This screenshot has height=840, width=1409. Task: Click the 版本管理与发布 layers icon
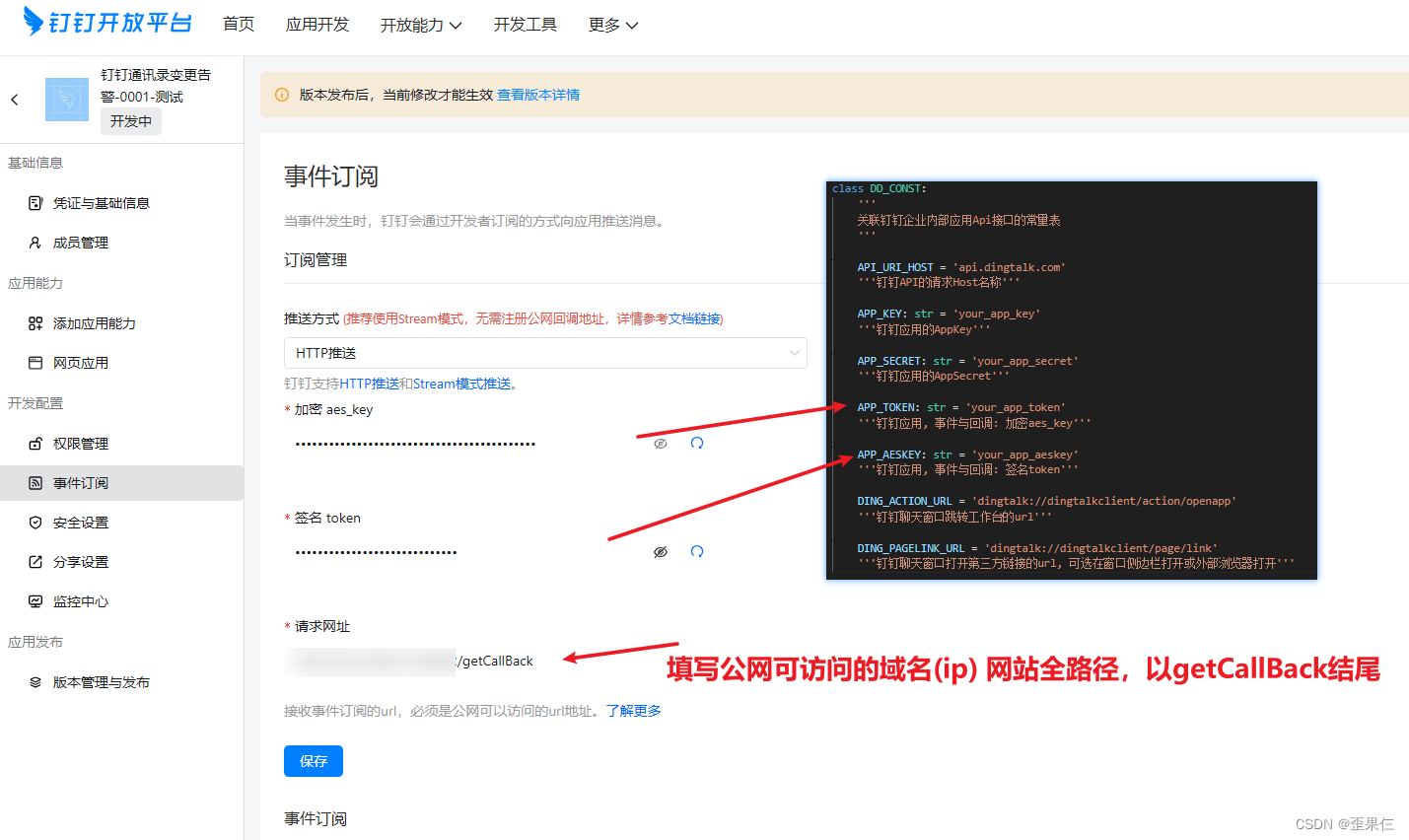[35, 682]
